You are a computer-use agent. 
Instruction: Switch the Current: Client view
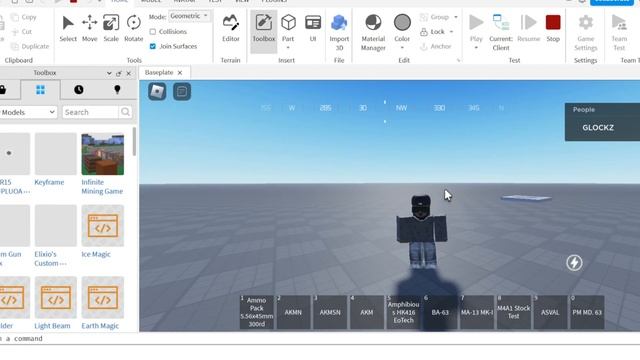tap(501, 33)
